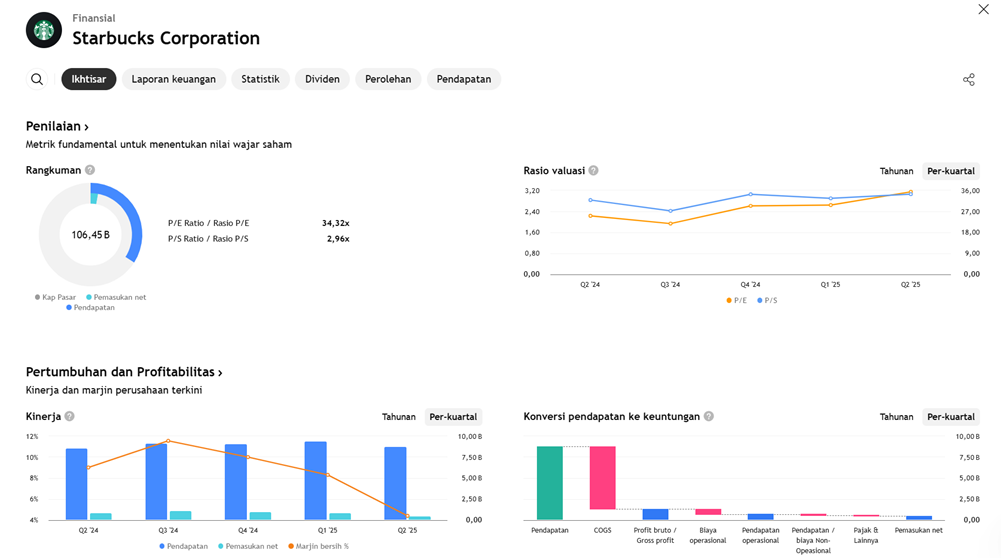Close the Finansial panel with the X
1001x558 pixels.
(x=983, y=9)
